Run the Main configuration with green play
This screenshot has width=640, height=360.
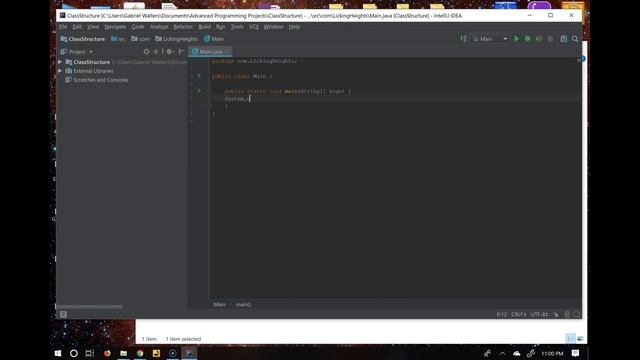click(516, 39)
